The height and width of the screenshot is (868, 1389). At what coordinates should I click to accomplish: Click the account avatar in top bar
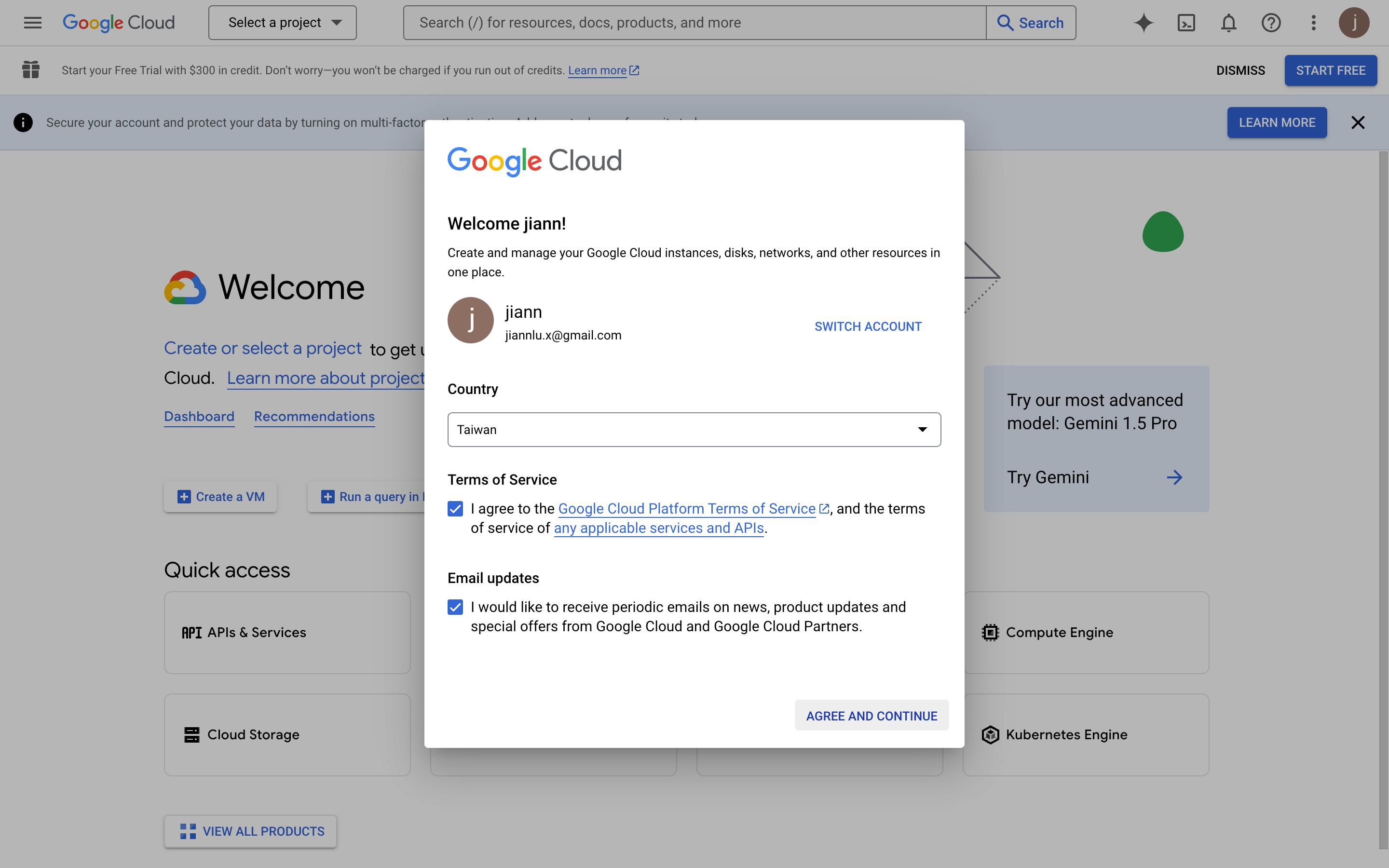point(1354,23)
